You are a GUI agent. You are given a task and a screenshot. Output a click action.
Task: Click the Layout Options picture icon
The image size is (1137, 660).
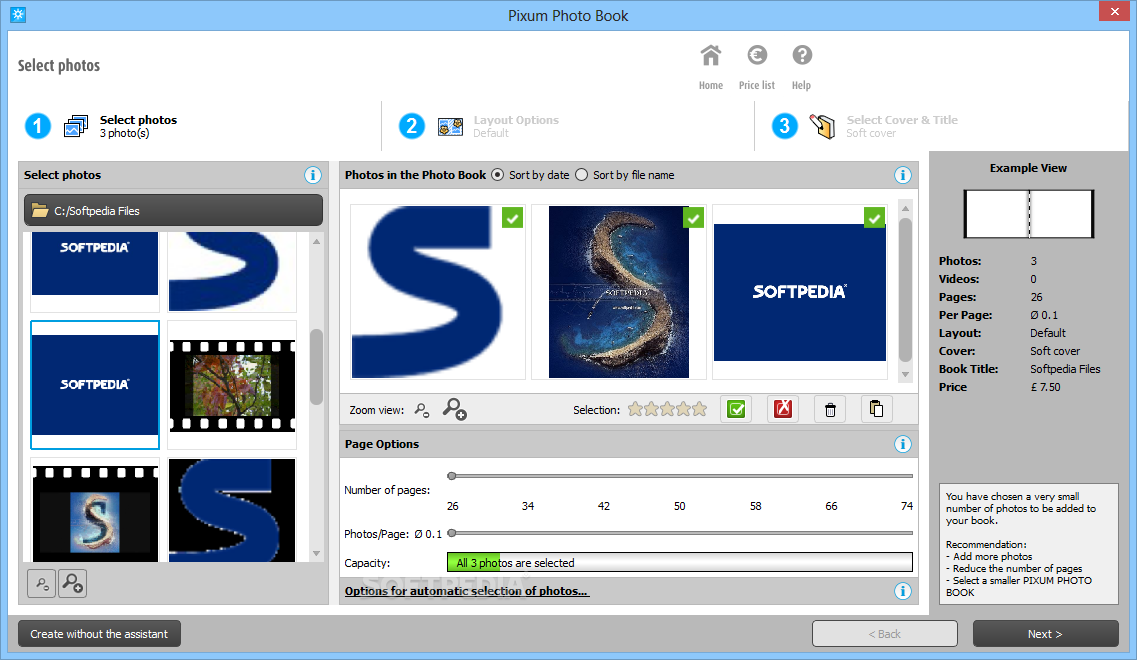tap(450, 127)
